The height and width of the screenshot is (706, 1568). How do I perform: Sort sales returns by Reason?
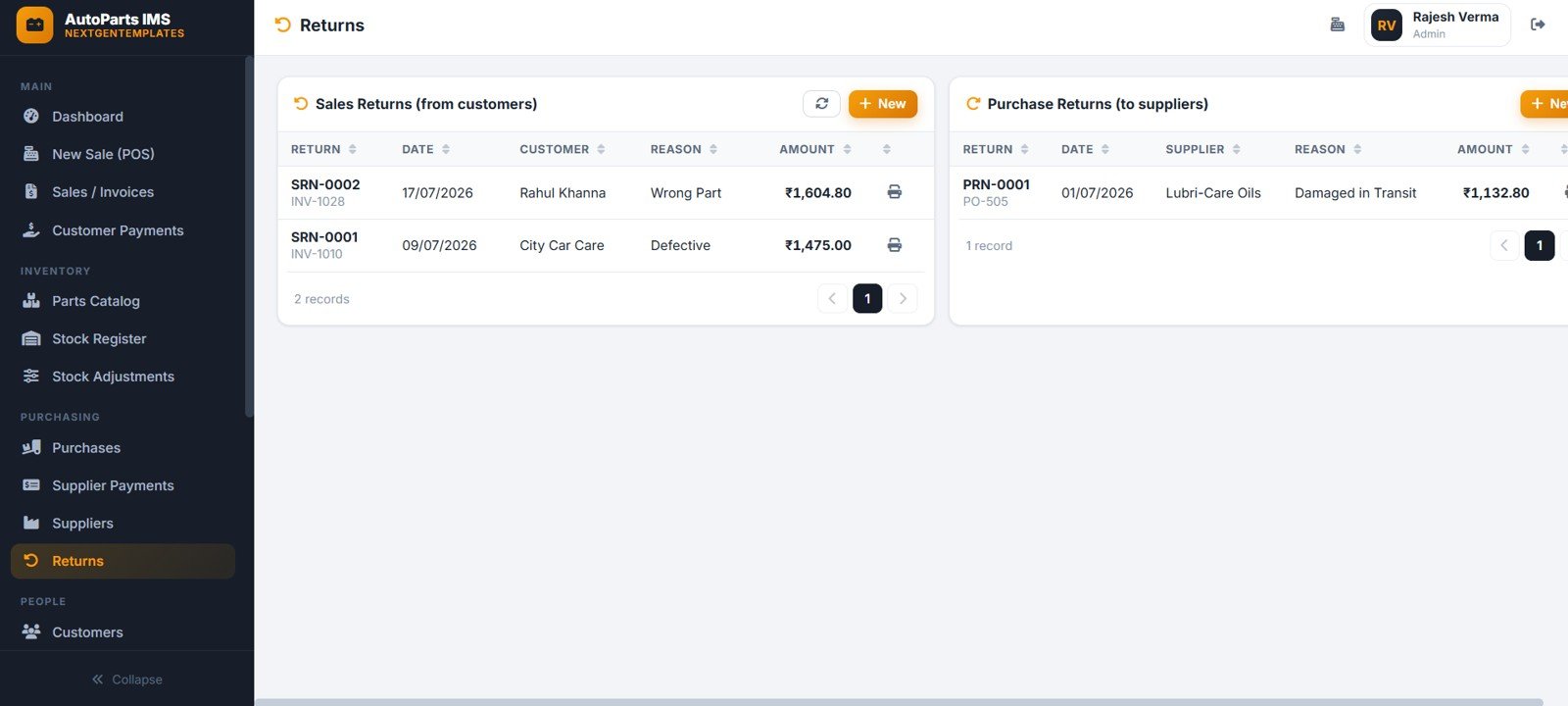(x=684, y=150)
